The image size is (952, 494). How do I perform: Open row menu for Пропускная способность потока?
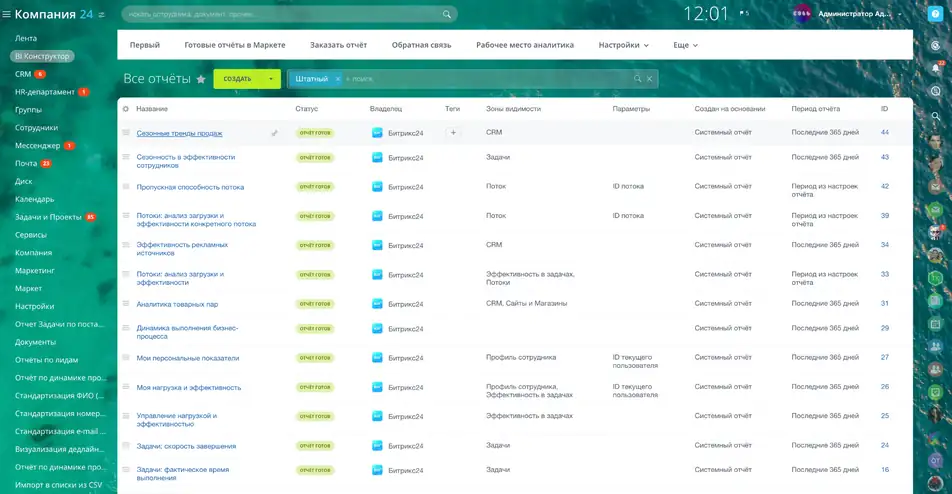pyautogui.click(x=126, y=187)
